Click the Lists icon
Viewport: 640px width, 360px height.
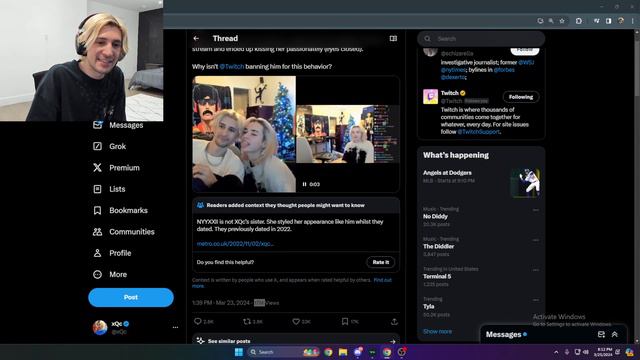97,189
